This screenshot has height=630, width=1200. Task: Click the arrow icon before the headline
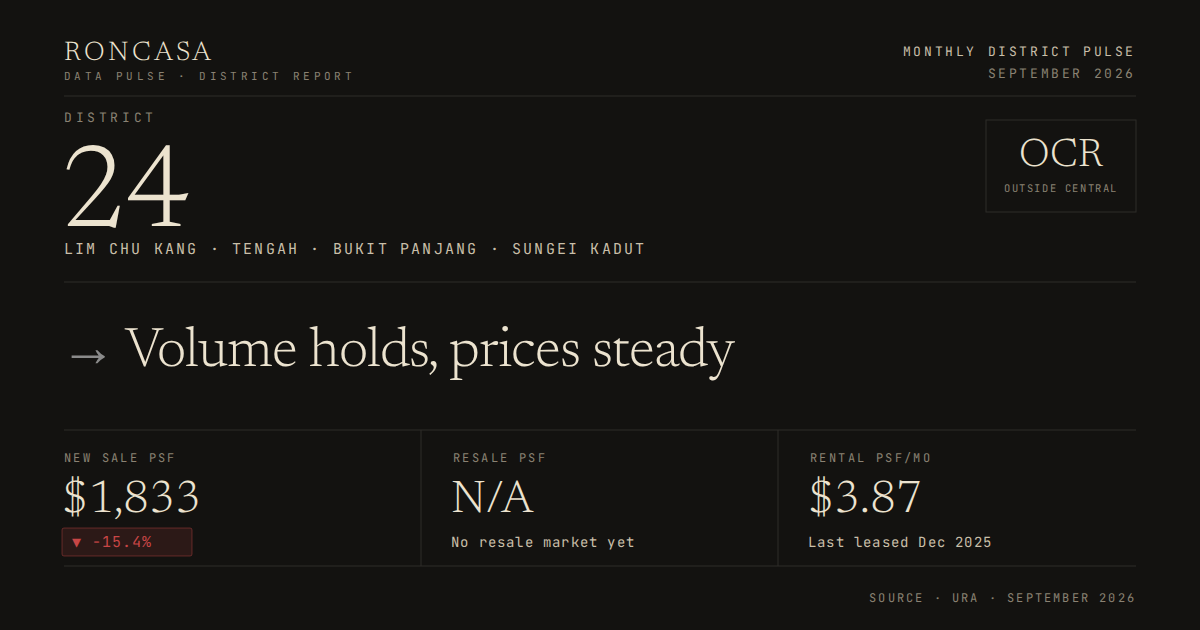(x=87, y=354)
